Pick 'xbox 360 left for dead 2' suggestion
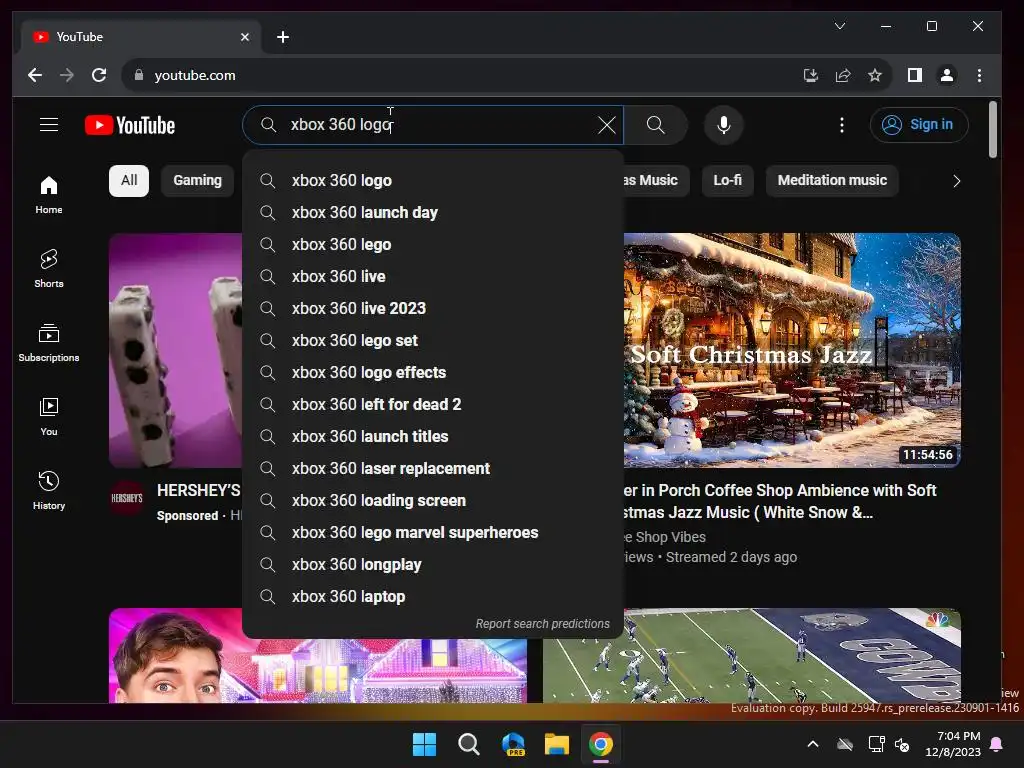This screenshot has height=768, width=1024. pos(432,404)
